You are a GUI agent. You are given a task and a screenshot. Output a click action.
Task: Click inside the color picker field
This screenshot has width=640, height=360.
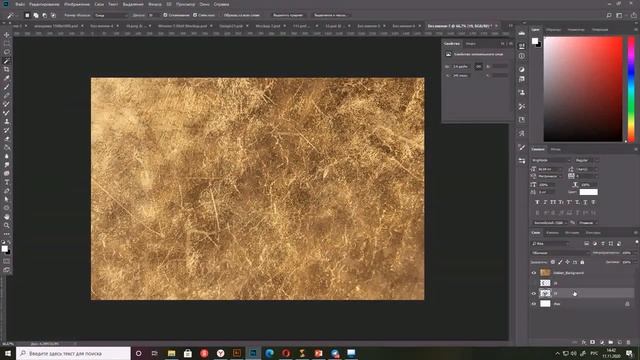tap(583, 89)
